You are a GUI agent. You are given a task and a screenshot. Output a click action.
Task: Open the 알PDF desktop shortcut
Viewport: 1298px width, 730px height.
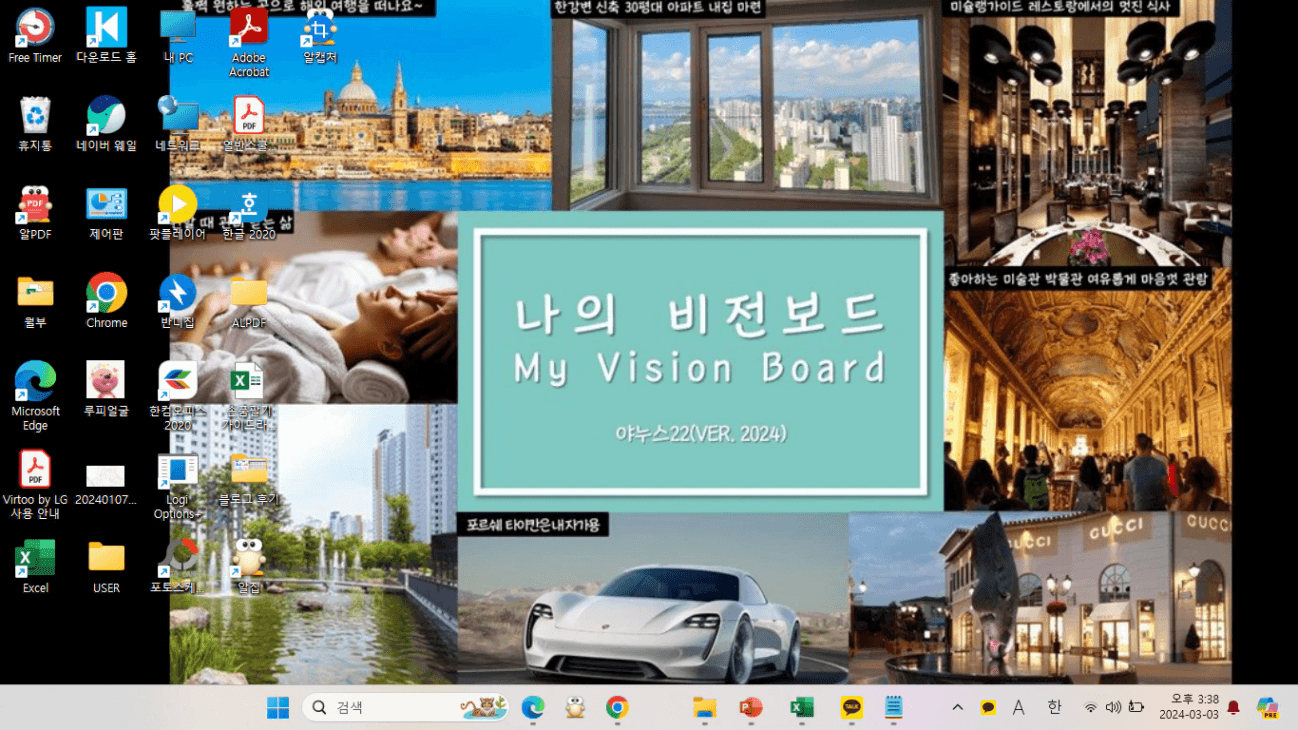pos(35,205)
